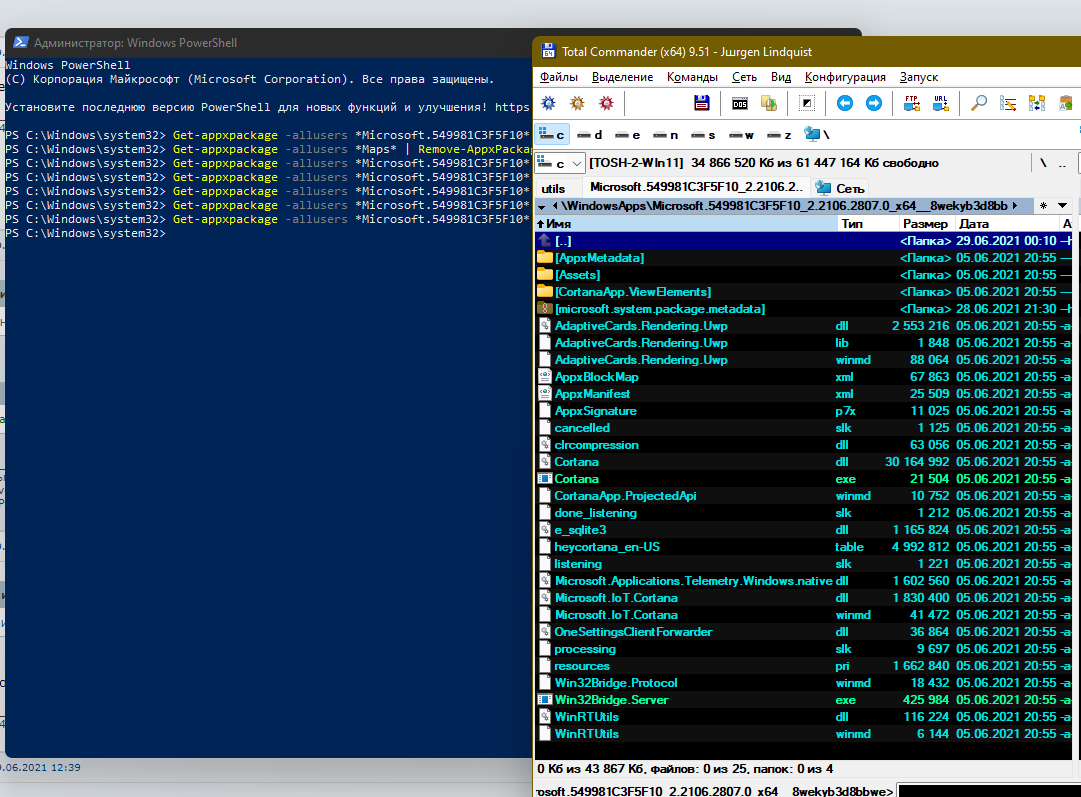Screen dimensions: 1081x797
Task: Open the Файлы menu
Action: pyautogui.click(x=558, y=77)
